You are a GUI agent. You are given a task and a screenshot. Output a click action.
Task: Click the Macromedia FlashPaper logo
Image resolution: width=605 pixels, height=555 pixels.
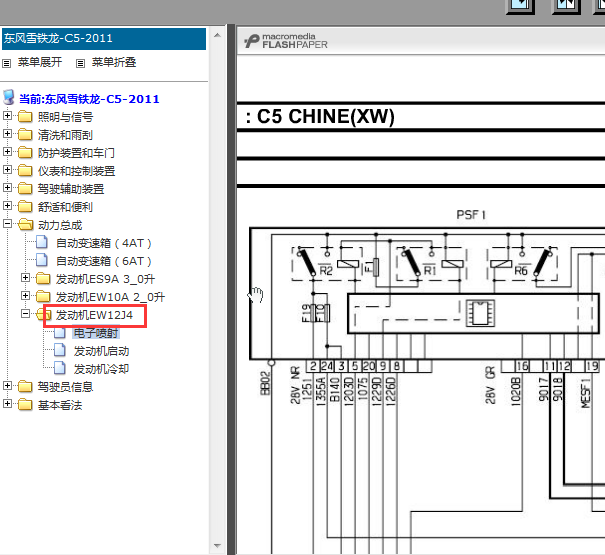[x=286, y=41]
